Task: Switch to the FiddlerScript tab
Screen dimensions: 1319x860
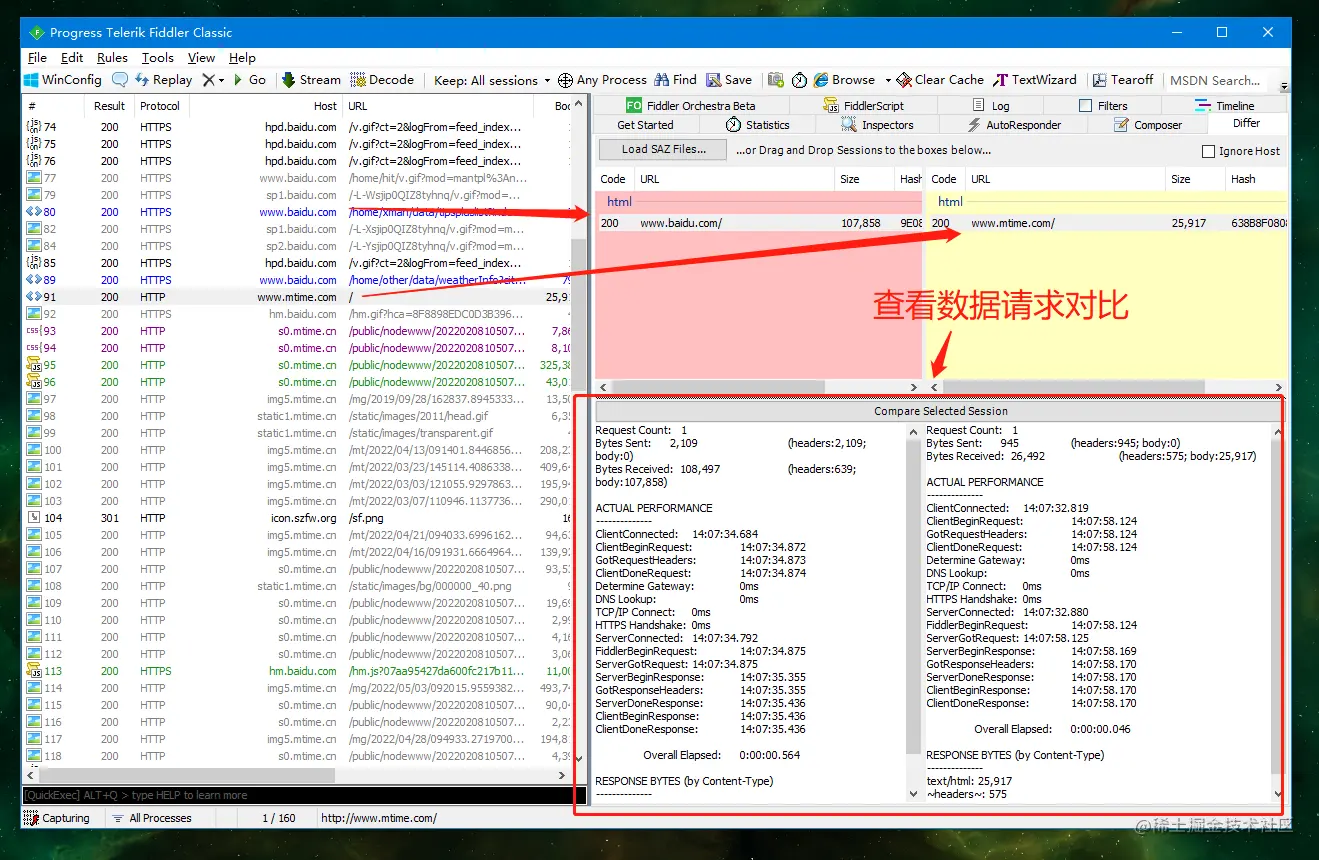Action: tap(864, 106)
